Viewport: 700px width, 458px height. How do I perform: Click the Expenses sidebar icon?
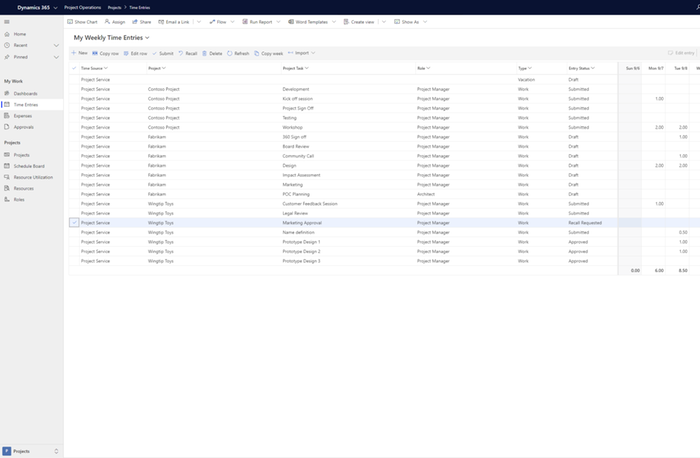(x=7, y=116)
